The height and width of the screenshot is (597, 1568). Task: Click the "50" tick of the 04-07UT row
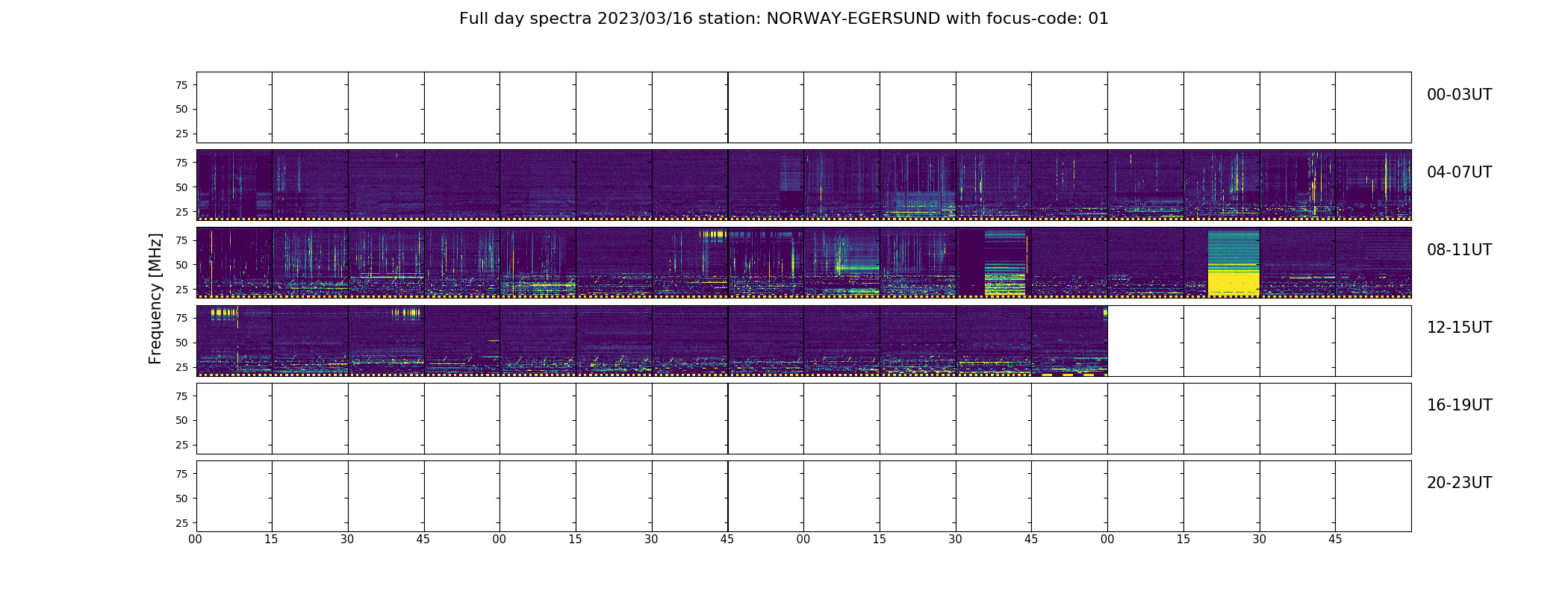[x=181, y=187]
